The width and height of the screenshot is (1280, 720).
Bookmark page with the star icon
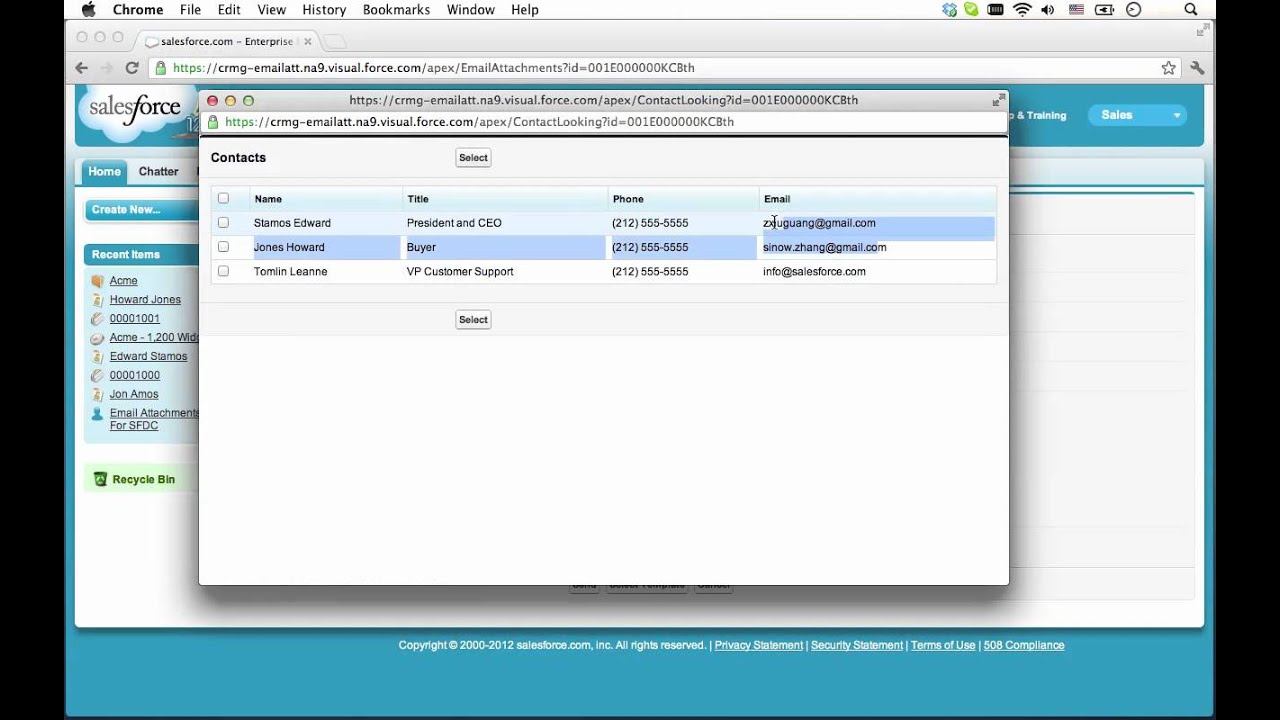(1168, 68)
